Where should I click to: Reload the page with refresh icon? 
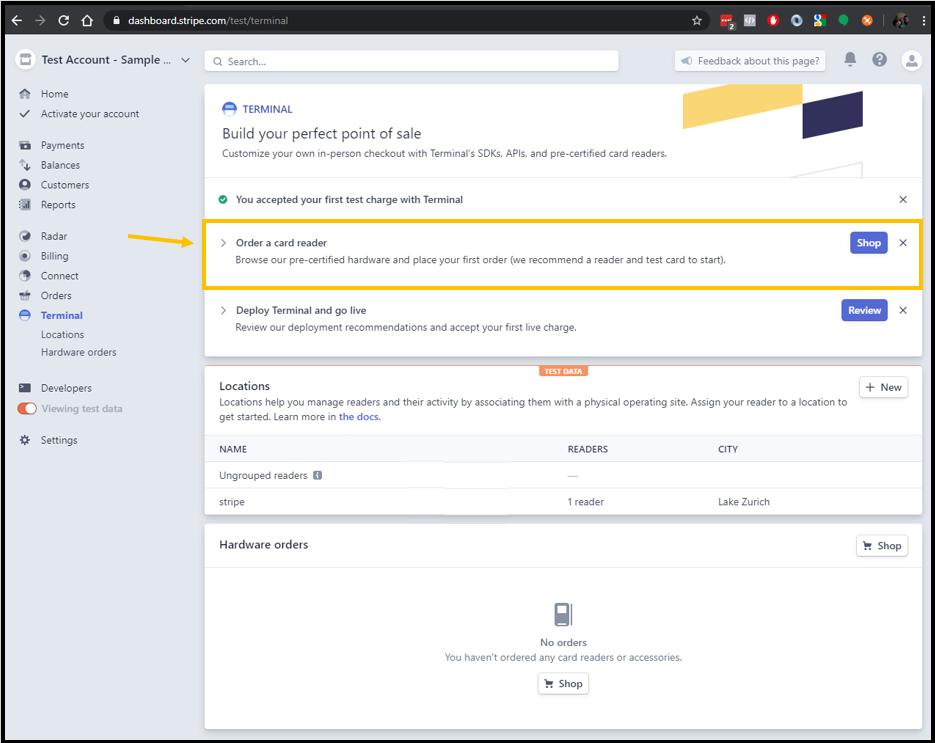(63, 20)
